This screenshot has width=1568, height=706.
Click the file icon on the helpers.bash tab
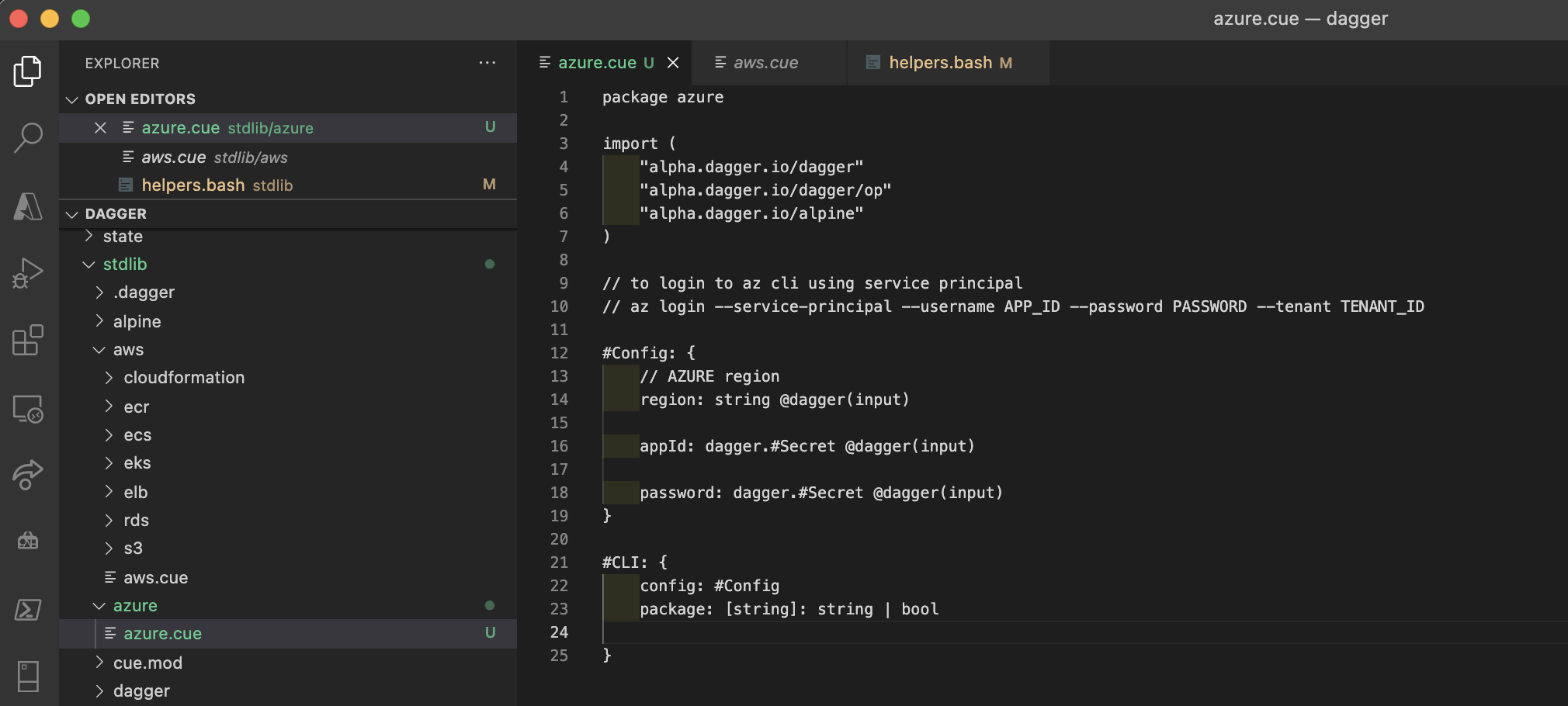[x=872, y=62]
